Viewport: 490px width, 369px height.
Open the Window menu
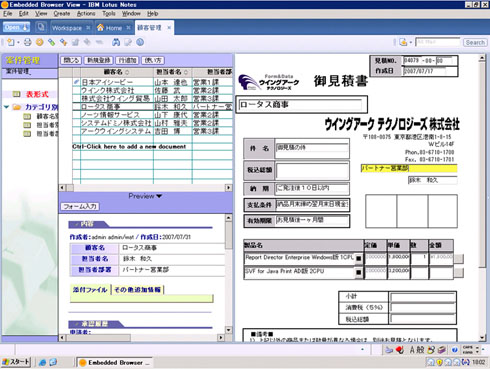(131, 14)
